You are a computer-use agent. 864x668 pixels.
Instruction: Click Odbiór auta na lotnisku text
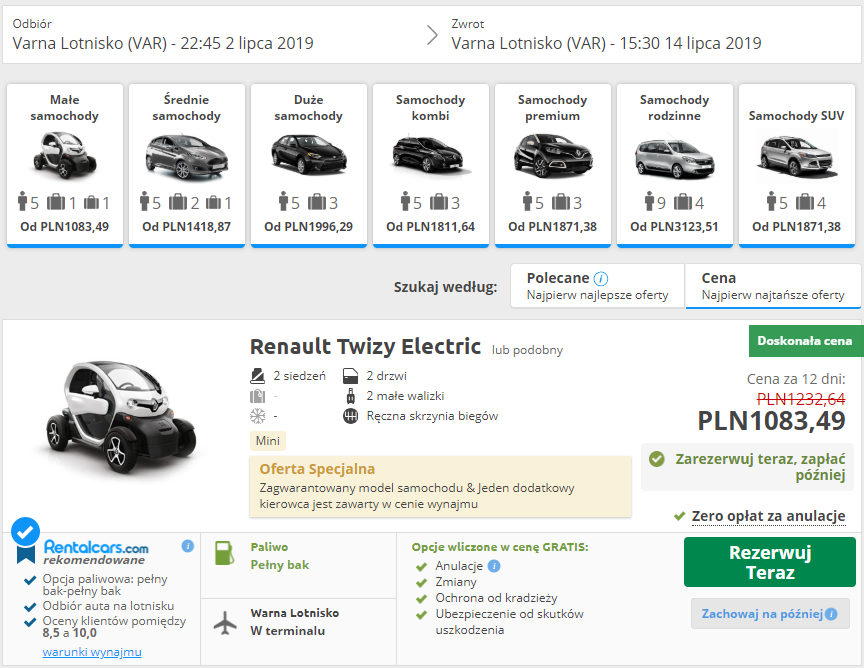pyautogui.click(x=108, y=606)
